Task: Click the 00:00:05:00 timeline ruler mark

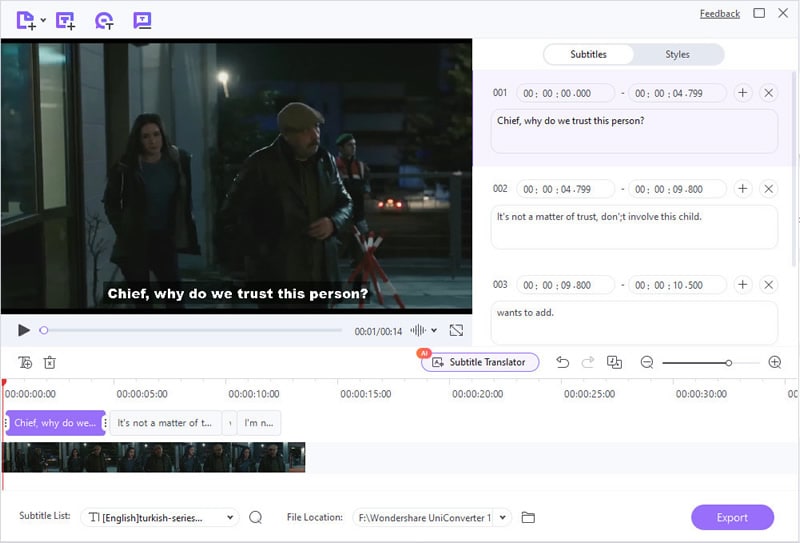Action: 142,394
